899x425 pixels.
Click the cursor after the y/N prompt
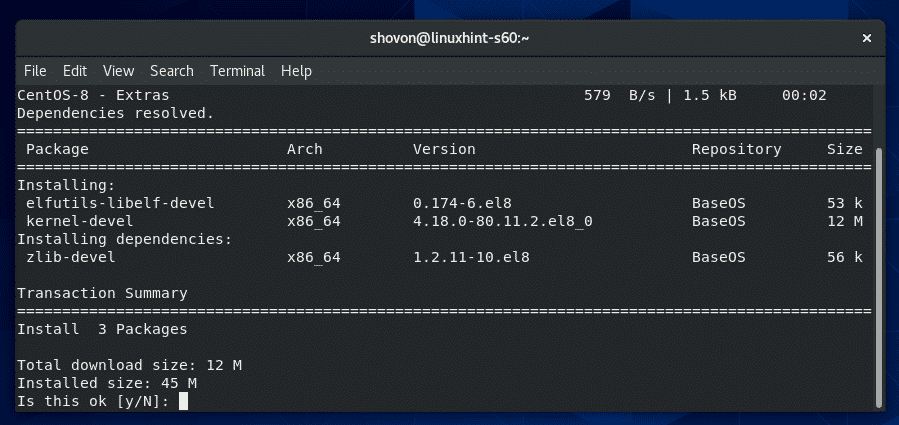pos(182,402)
